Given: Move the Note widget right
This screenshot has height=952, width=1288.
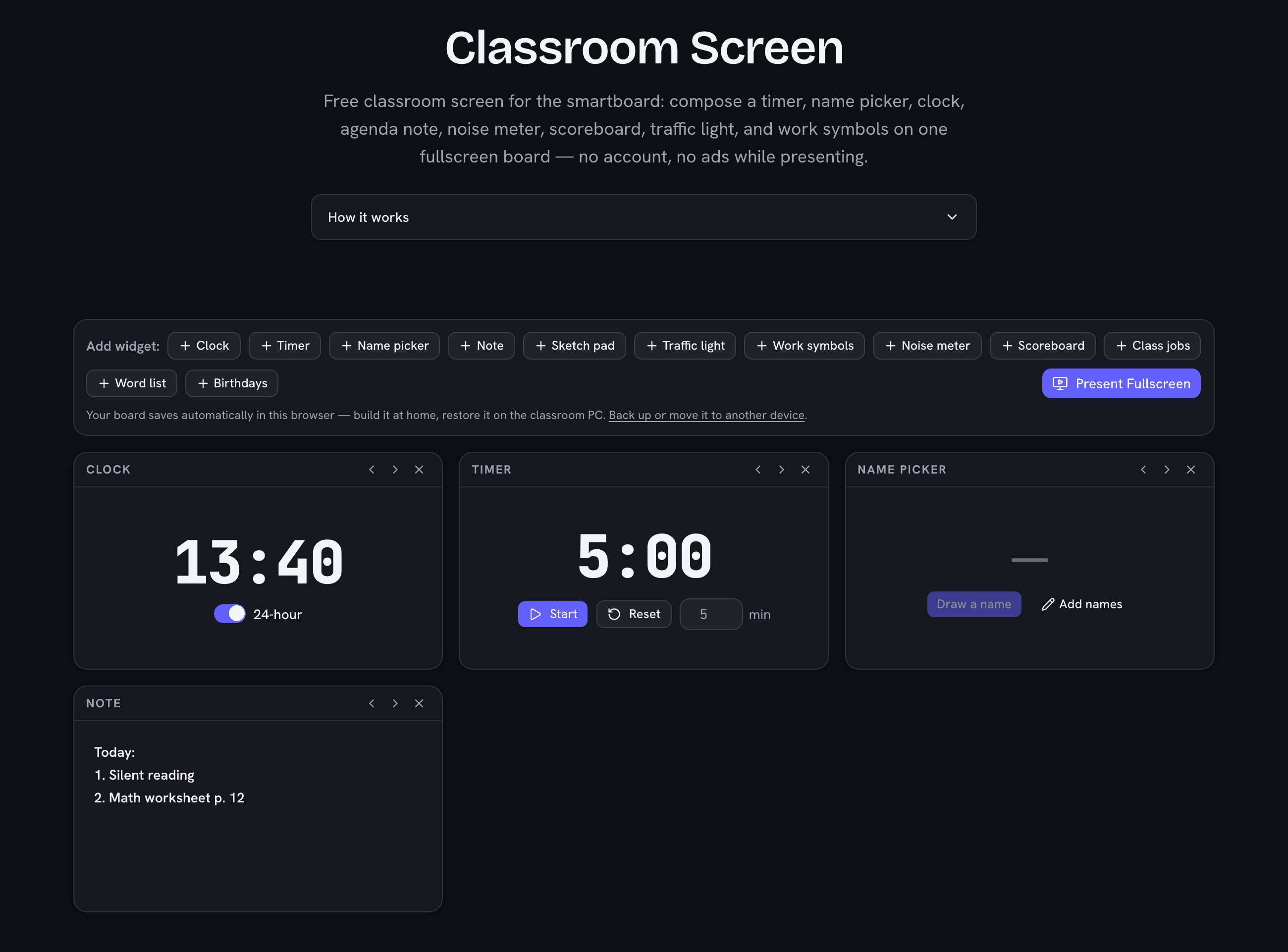Looking at the screenshot, I should [395, 703].
